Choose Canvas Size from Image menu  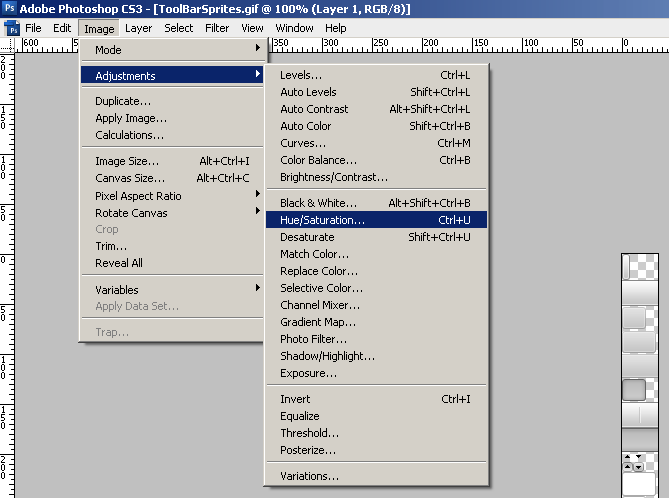click(x=130, y=179)
